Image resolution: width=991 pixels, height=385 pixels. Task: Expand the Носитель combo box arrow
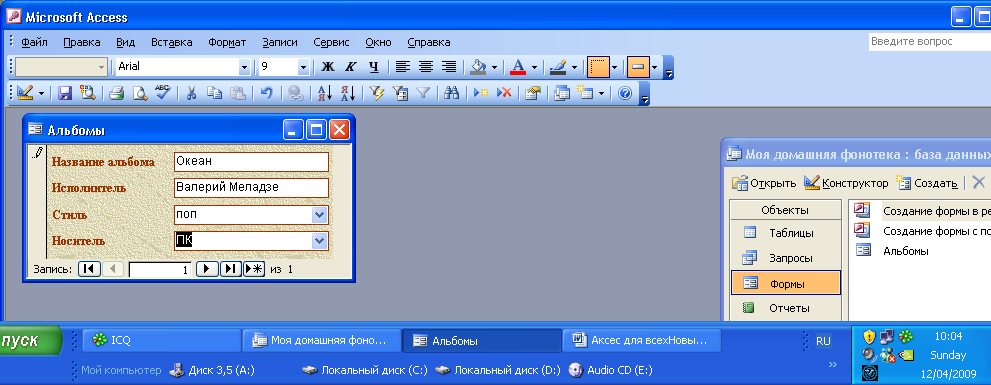[320, 241]
